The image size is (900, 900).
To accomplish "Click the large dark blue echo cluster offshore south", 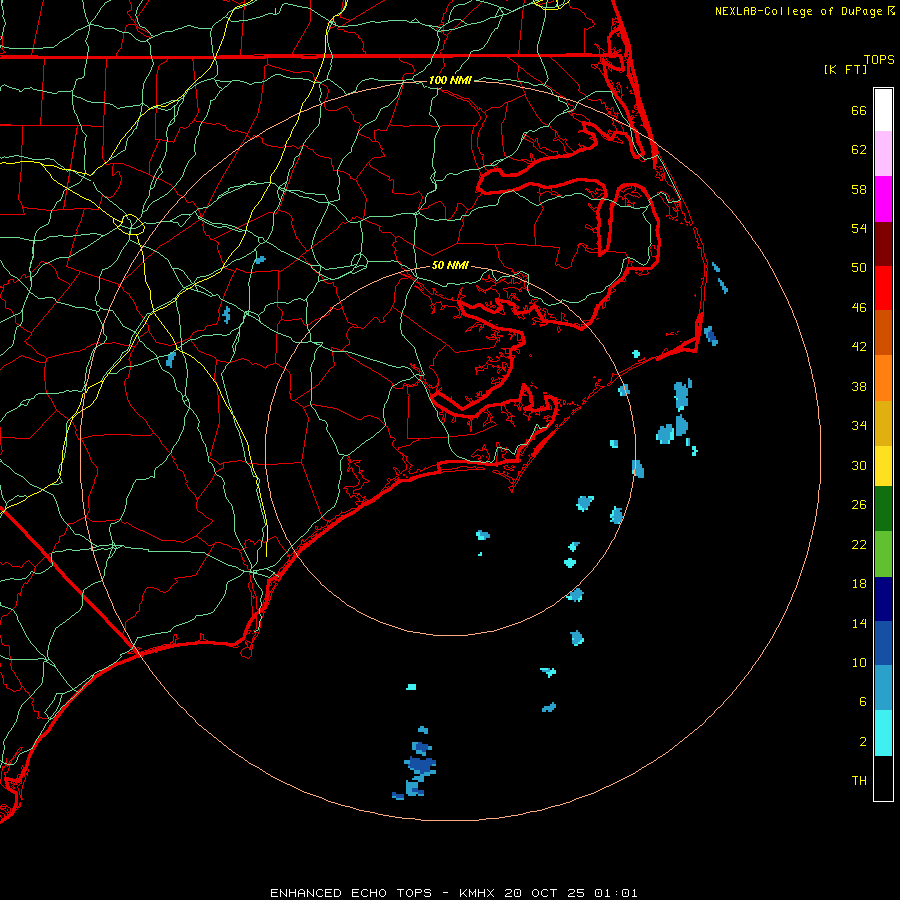I will (420, 765).
